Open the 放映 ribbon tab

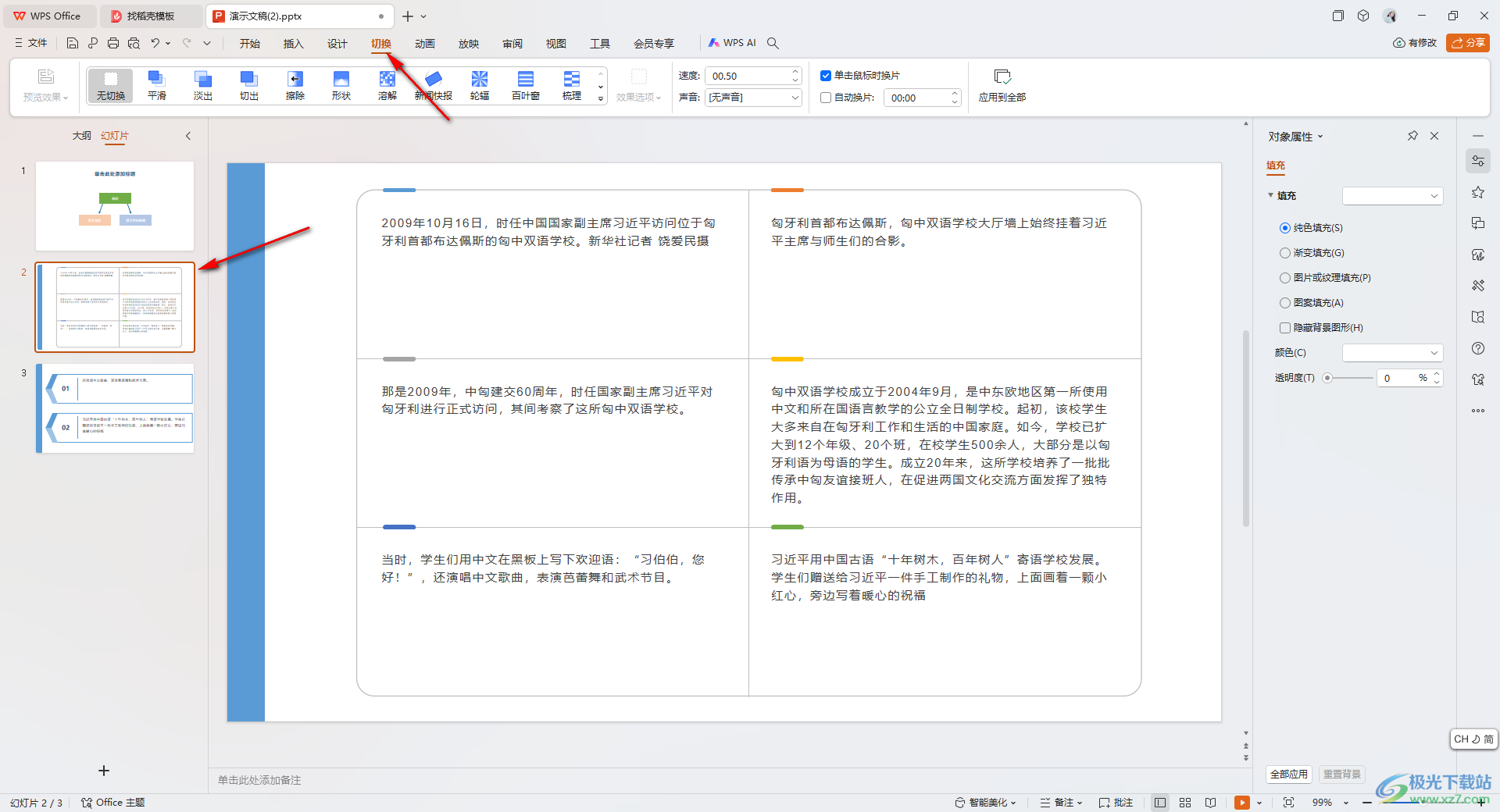click(x=469, y=44)
